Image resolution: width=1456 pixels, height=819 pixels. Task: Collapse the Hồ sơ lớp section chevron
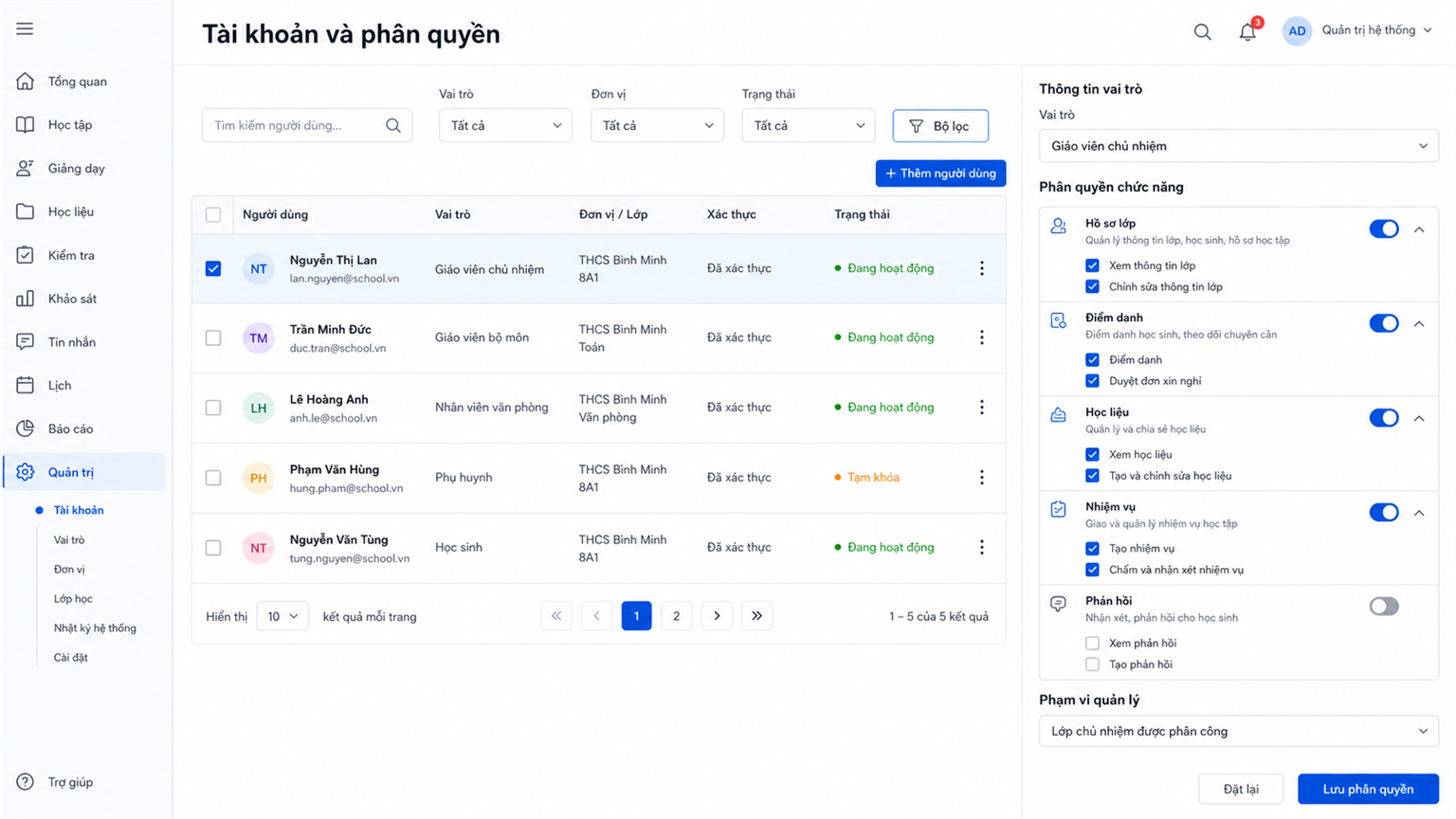coord(1419,229)
